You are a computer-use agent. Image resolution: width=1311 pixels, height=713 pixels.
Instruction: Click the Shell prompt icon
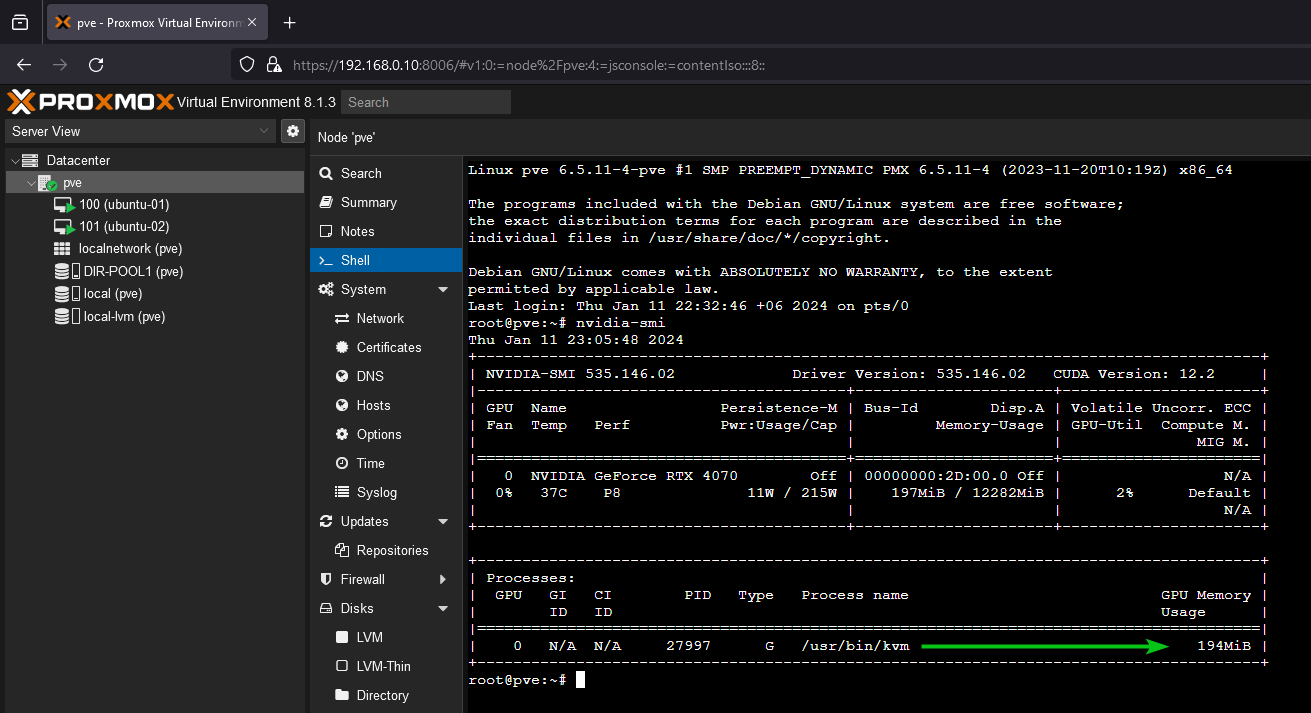[326, 260]
